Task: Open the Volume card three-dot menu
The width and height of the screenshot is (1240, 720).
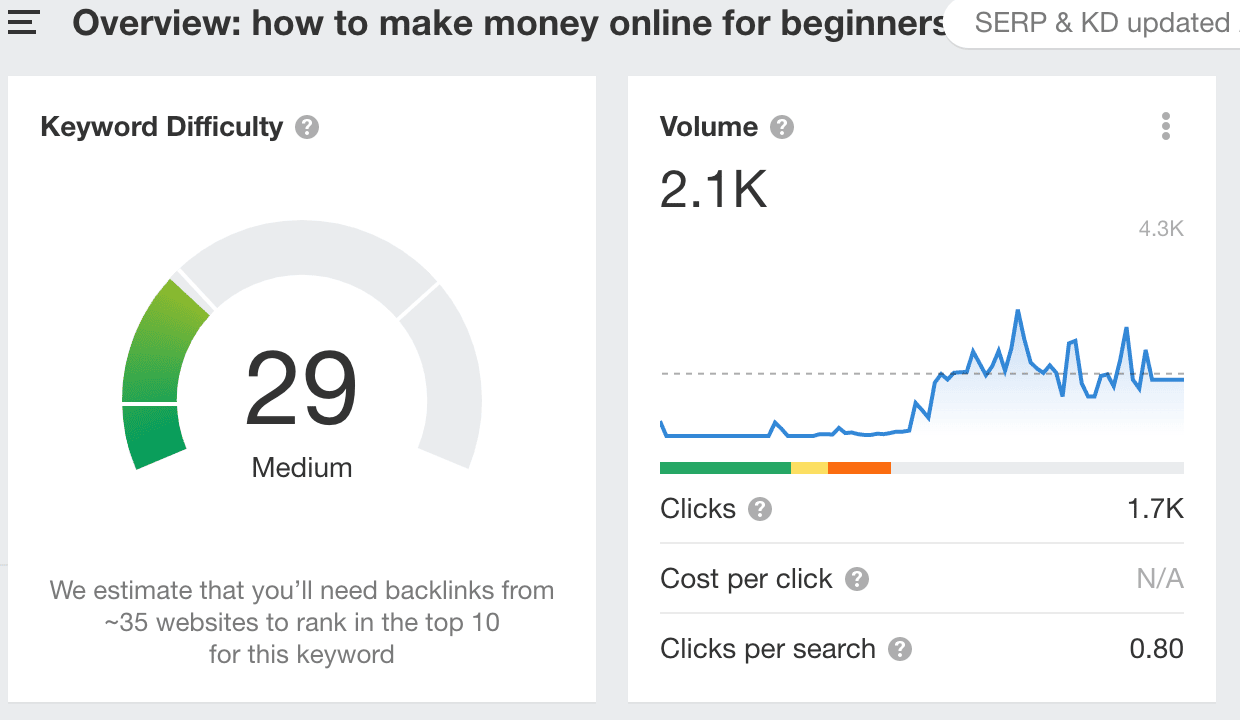Action: coord(1165,127)
